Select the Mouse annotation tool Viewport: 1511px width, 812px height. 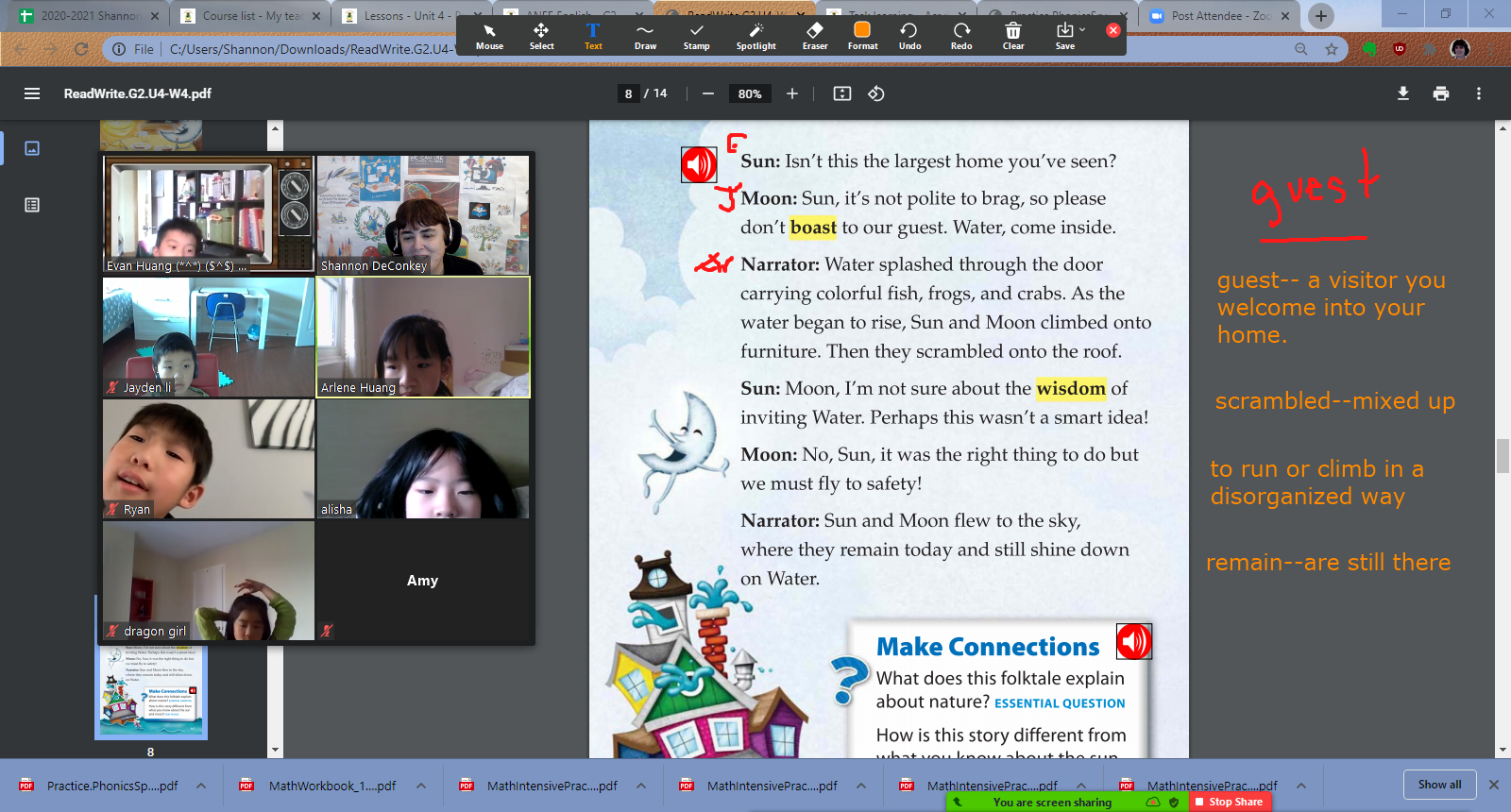click(489, 36)
